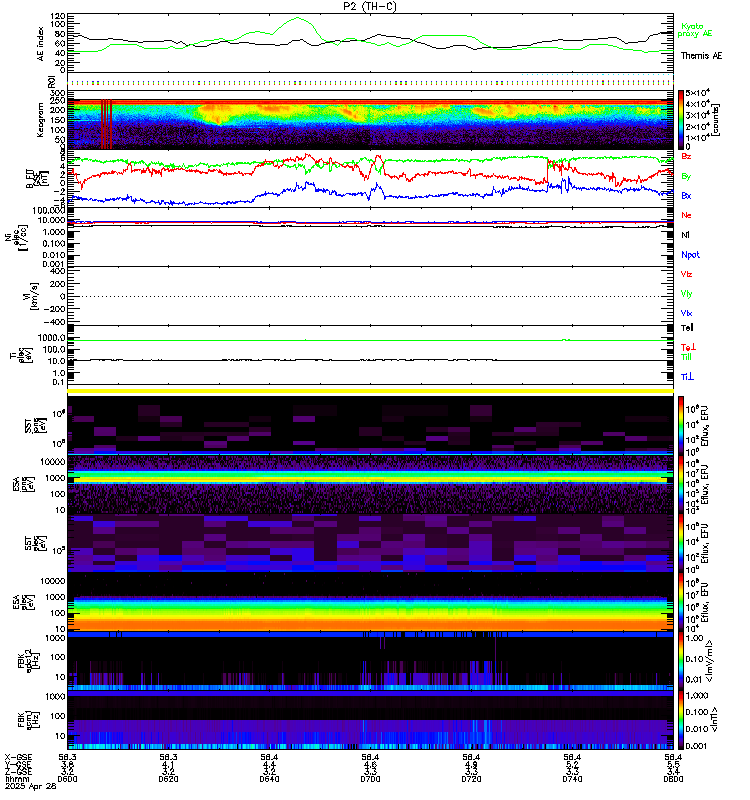Click the "Keogram" y-axis label
The image size is (750, 800).
pos(40,120)
